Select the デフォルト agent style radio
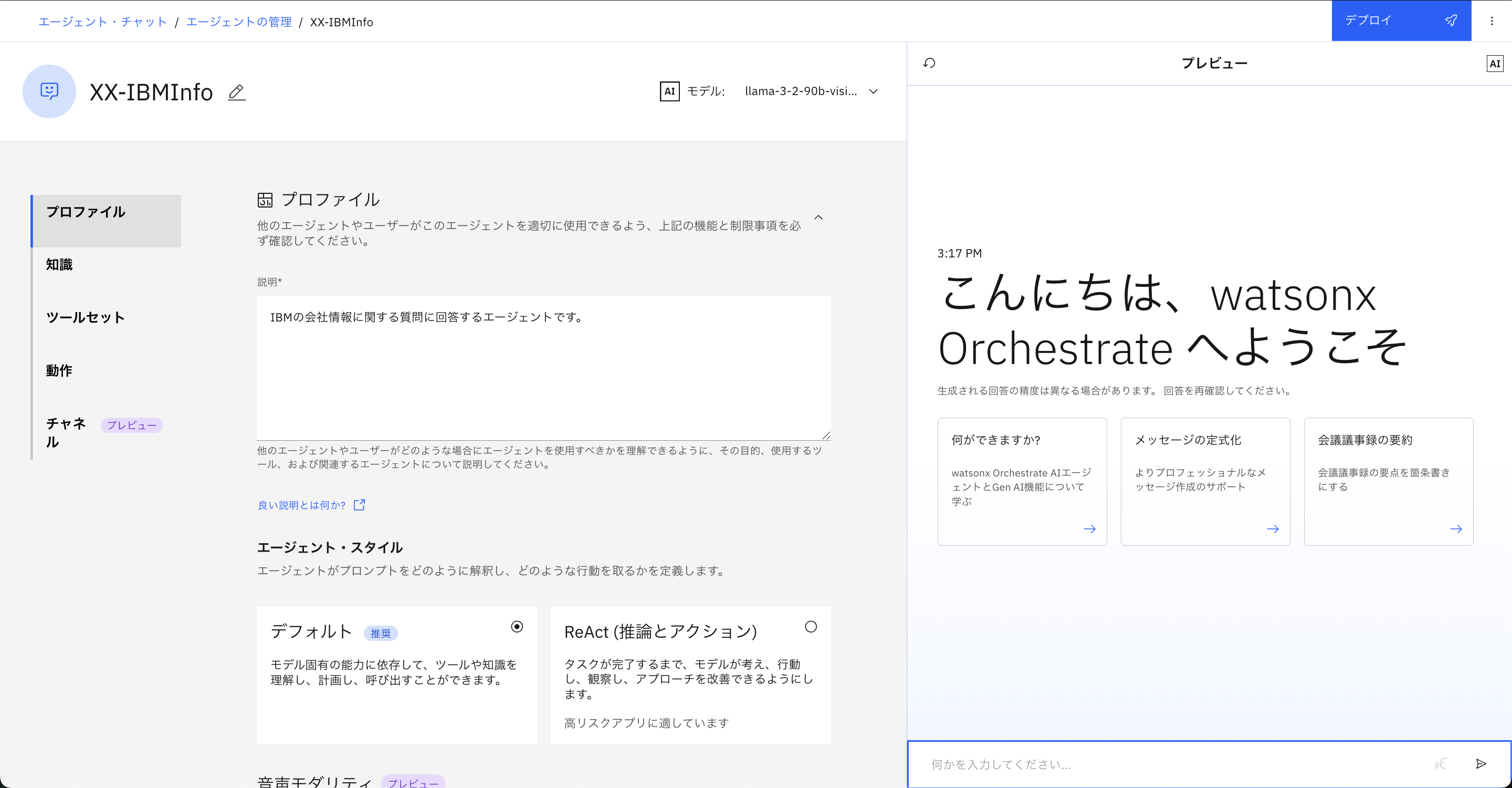The image size is (1512, 788). (517, 627)
